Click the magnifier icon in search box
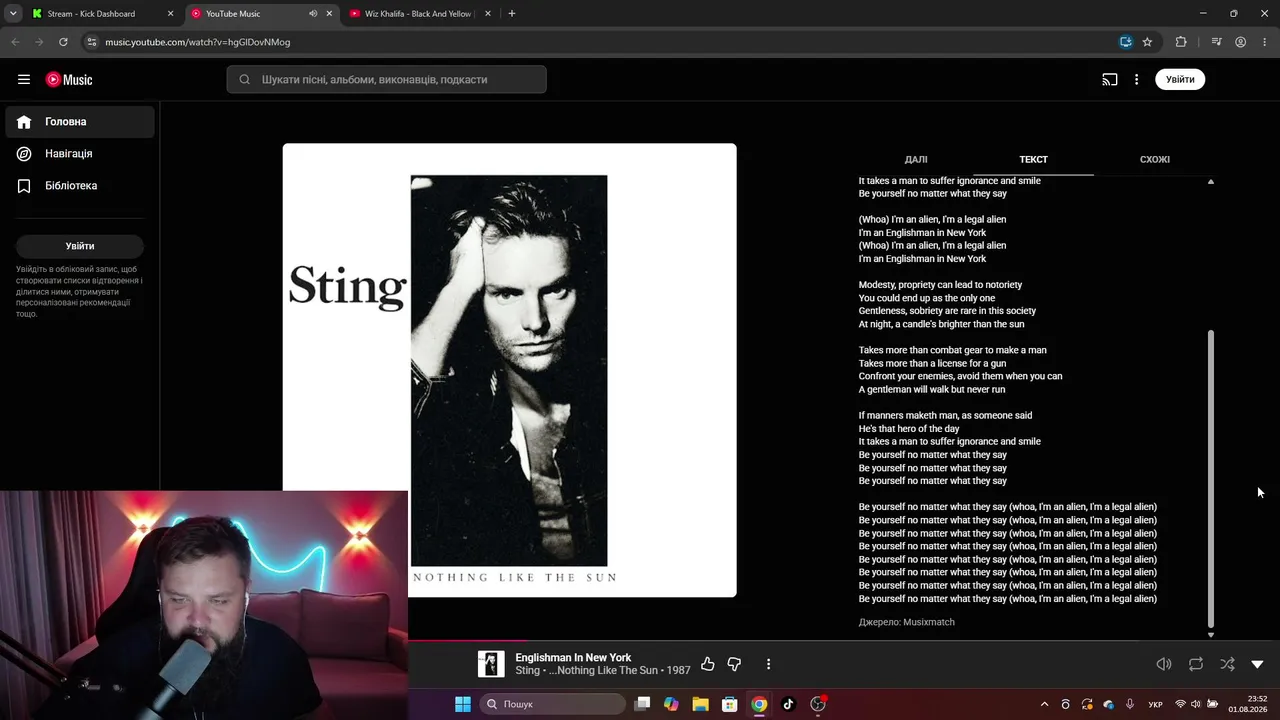Screen dimensions: 1280x720 [x=245, y=80]
